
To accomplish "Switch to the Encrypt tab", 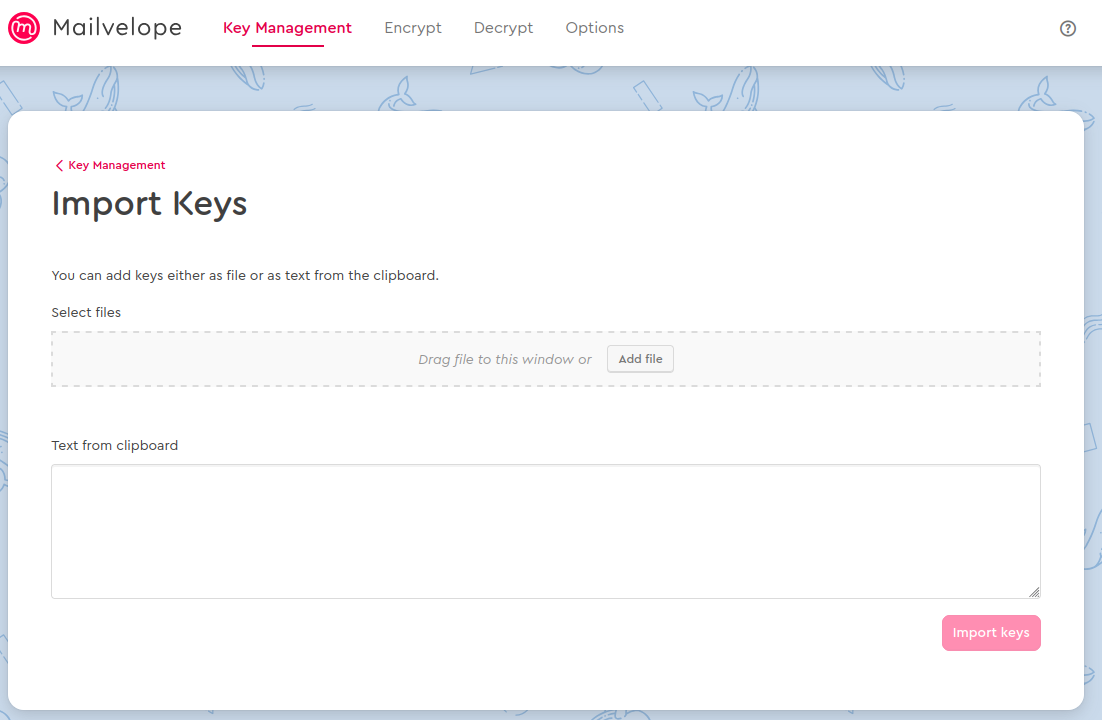I will (x=412, y=28).
